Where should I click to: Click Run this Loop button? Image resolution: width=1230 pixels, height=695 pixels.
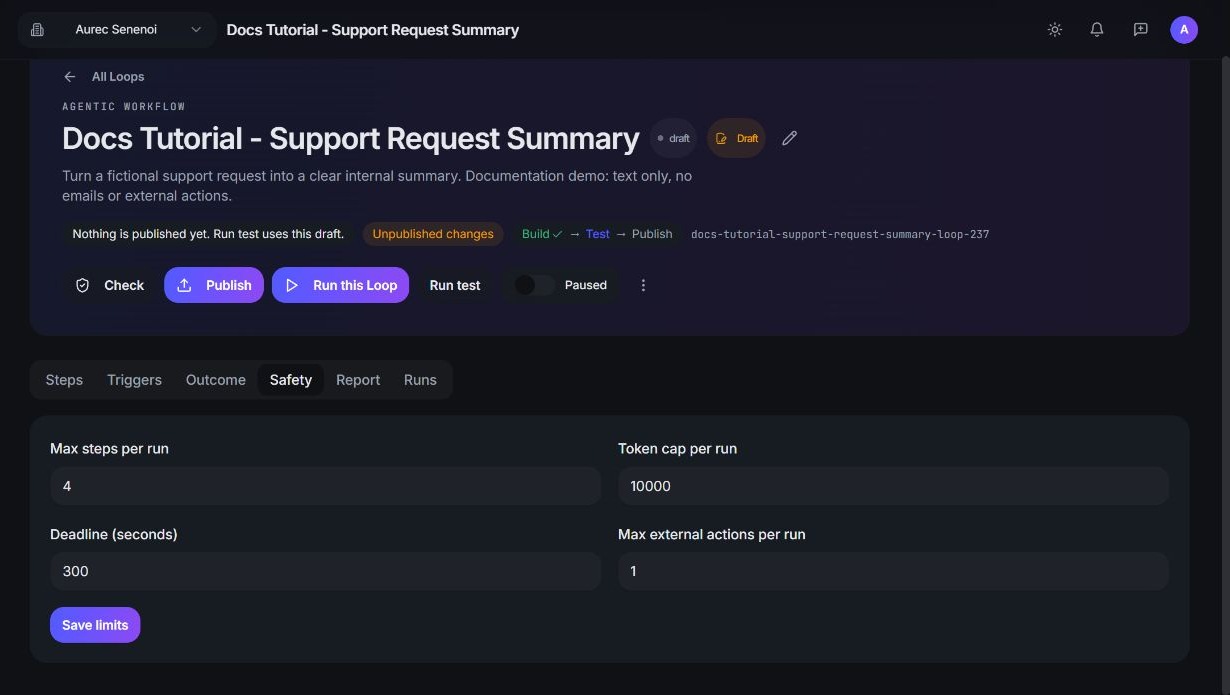click(x=340, y=285)
